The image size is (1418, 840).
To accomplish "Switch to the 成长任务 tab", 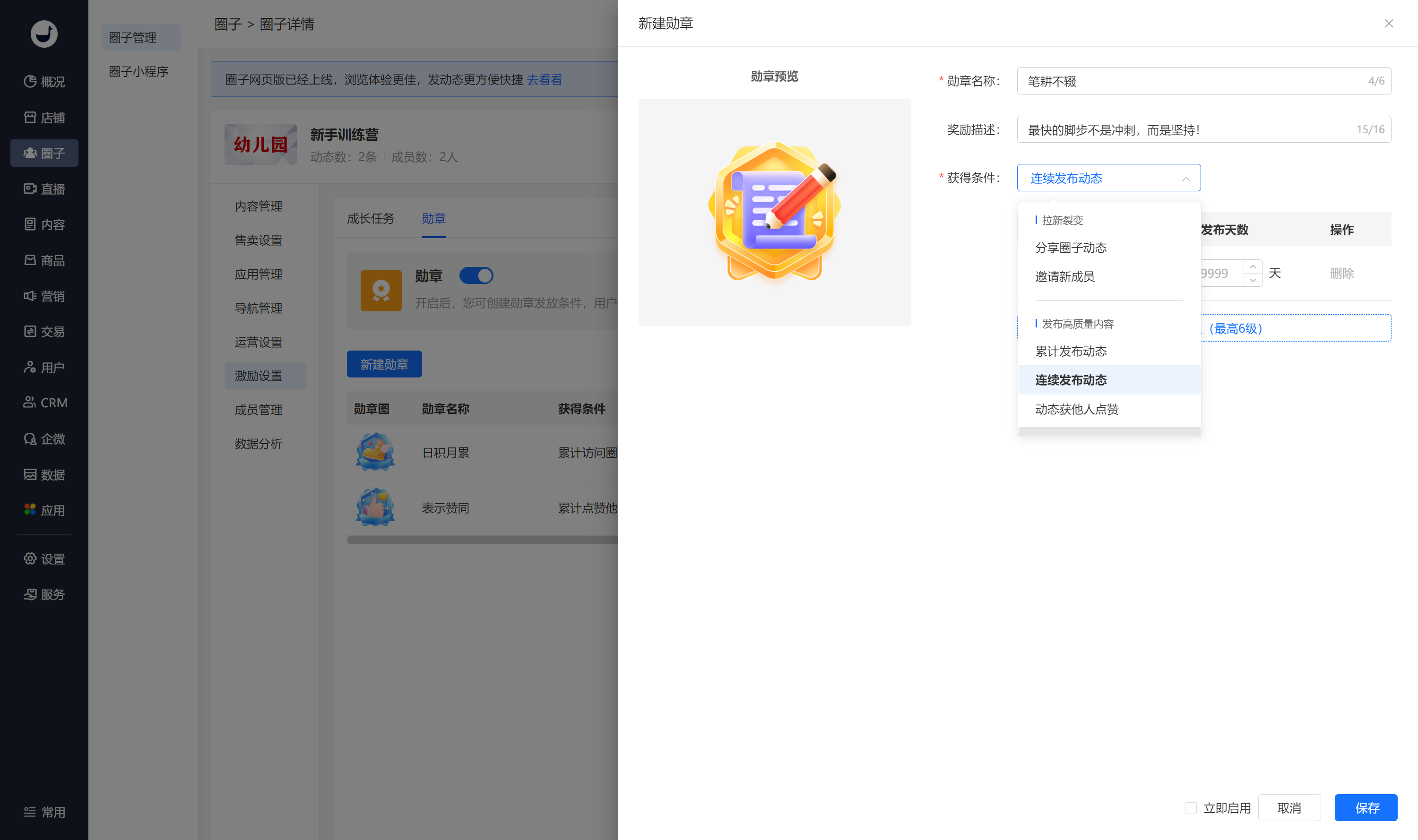I will point(371,218).
